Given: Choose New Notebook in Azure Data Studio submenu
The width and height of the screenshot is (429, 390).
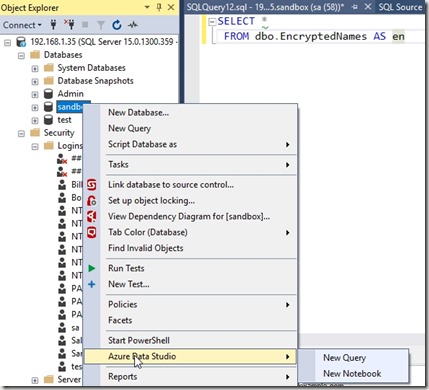Looking at the screenshot, I should click(353, 373).
